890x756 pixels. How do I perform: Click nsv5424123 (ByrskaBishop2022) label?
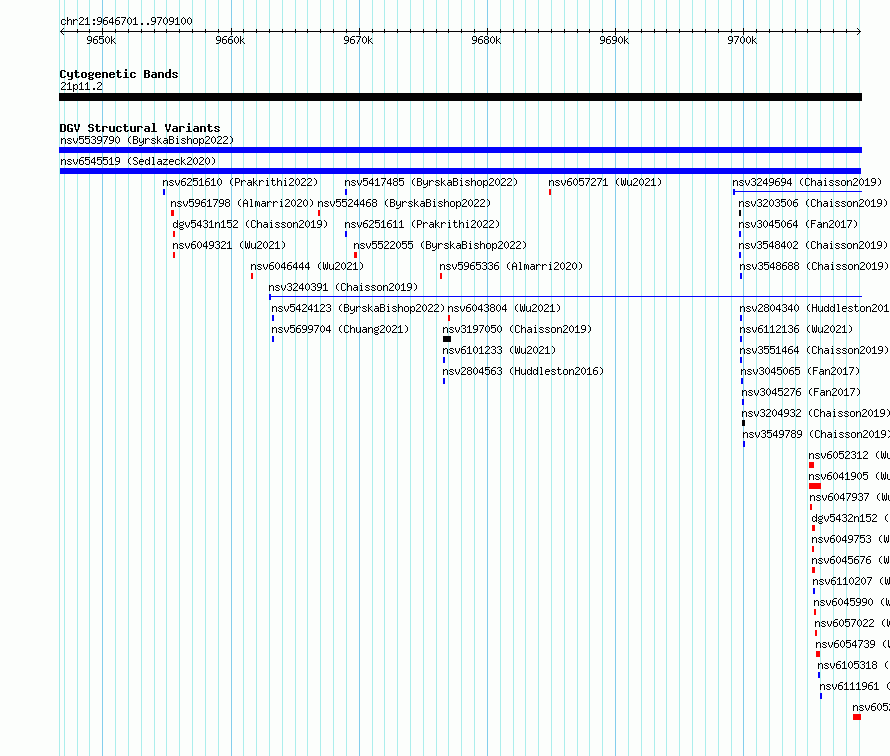(358, 308)
